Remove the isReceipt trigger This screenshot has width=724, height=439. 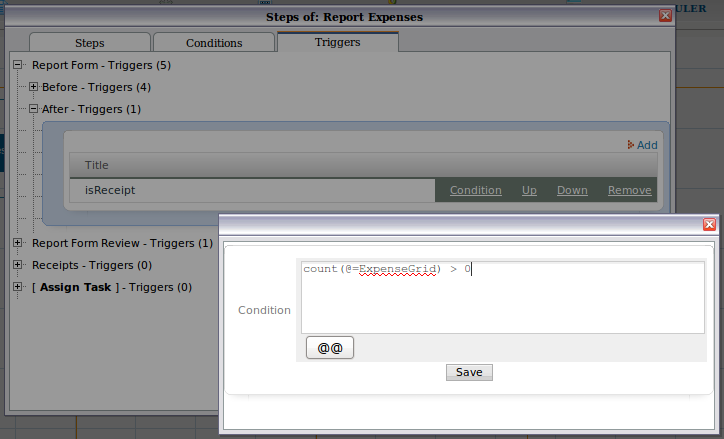pos(629,190)
